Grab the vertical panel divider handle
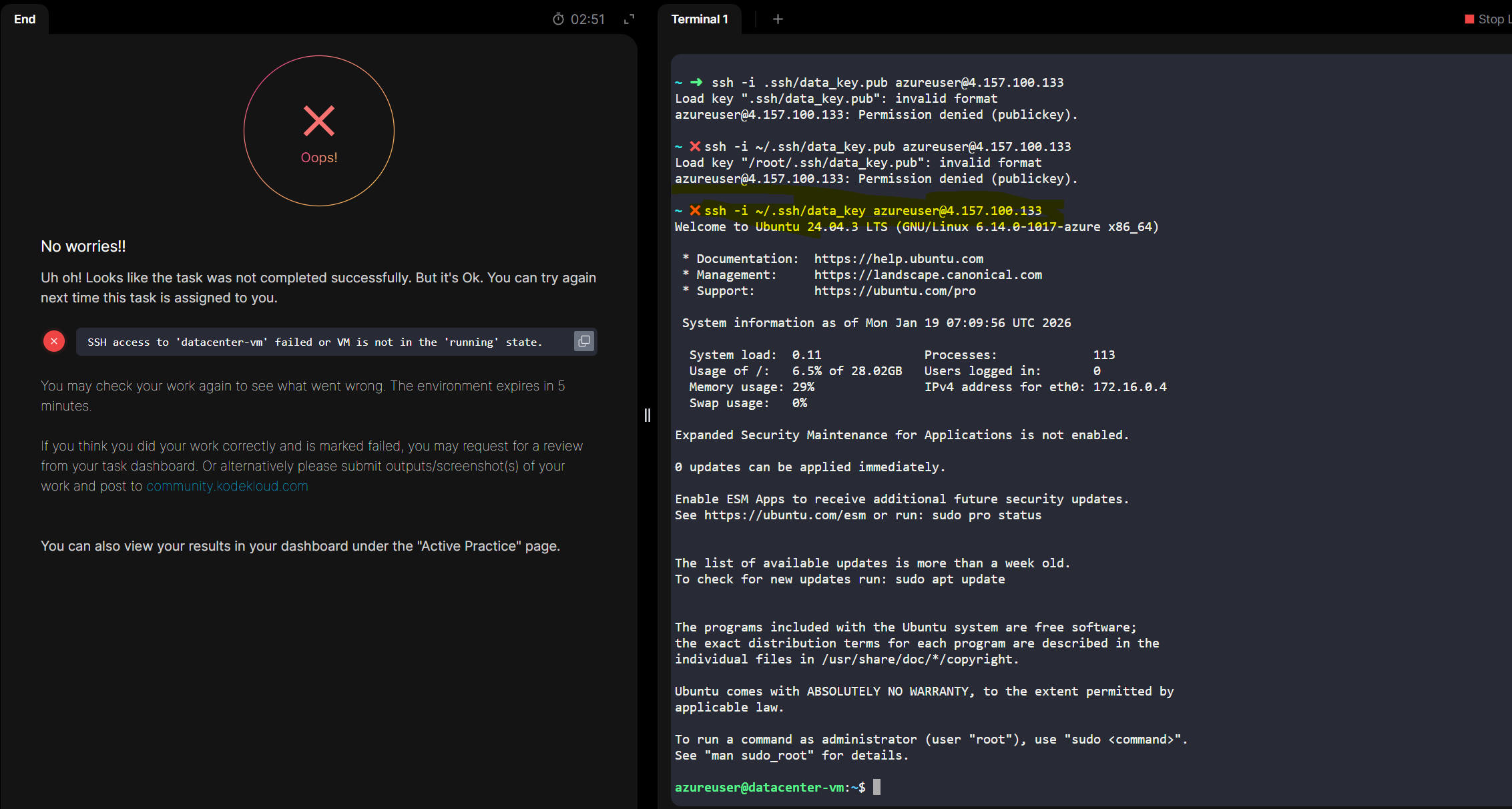 click(x=647, y=415)
